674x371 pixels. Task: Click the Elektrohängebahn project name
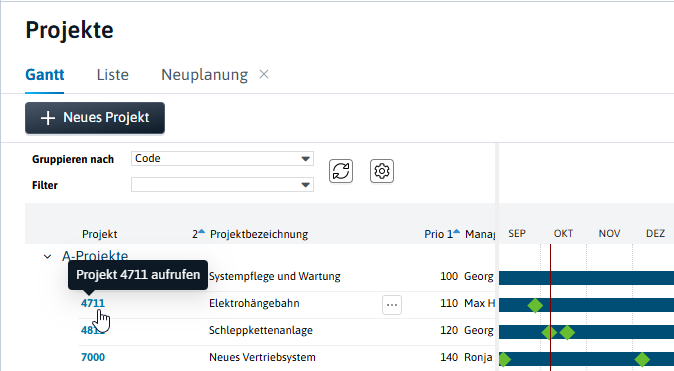(254, 303)
